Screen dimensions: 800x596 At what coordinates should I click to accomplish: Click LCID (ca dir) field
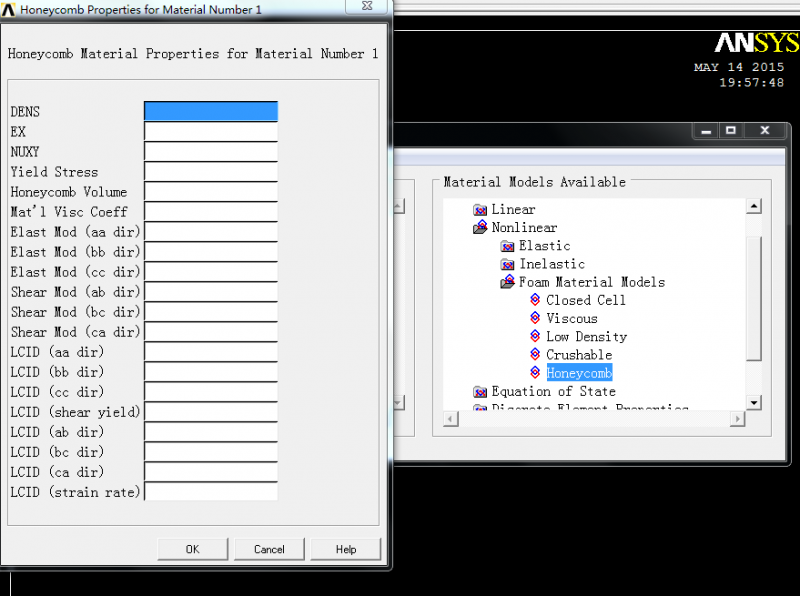[211, 471]
